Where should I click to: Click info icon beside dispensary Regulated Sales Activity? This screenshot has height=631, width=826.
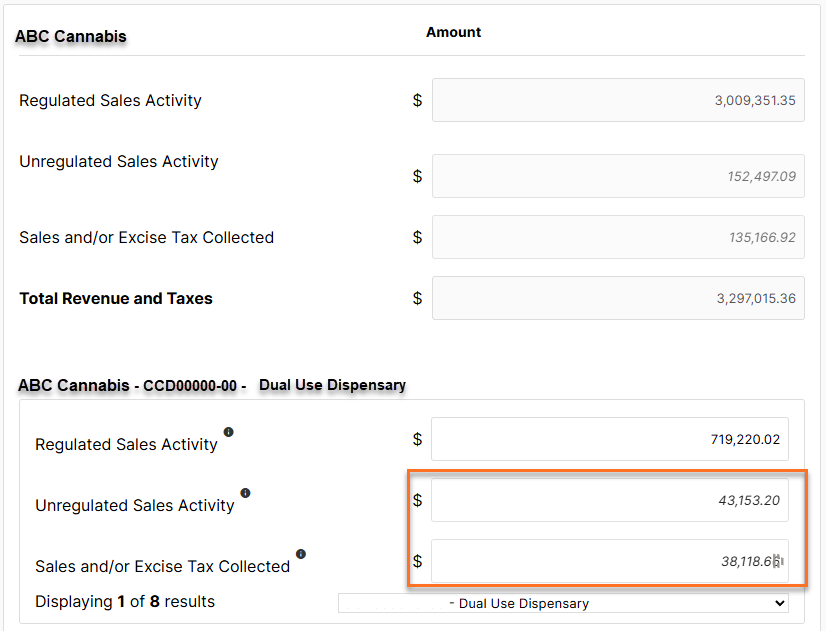pos(228,432)
